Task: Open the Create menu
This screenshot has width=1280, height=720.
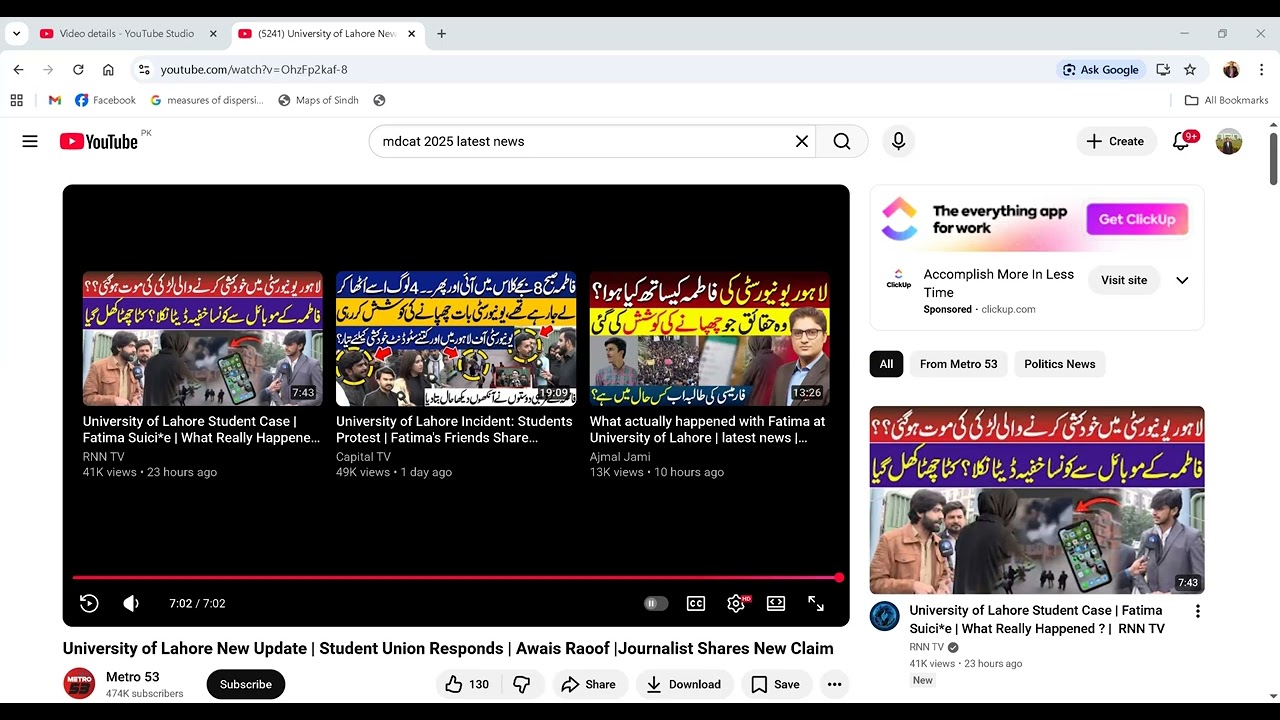Action: pos(1116,142)
